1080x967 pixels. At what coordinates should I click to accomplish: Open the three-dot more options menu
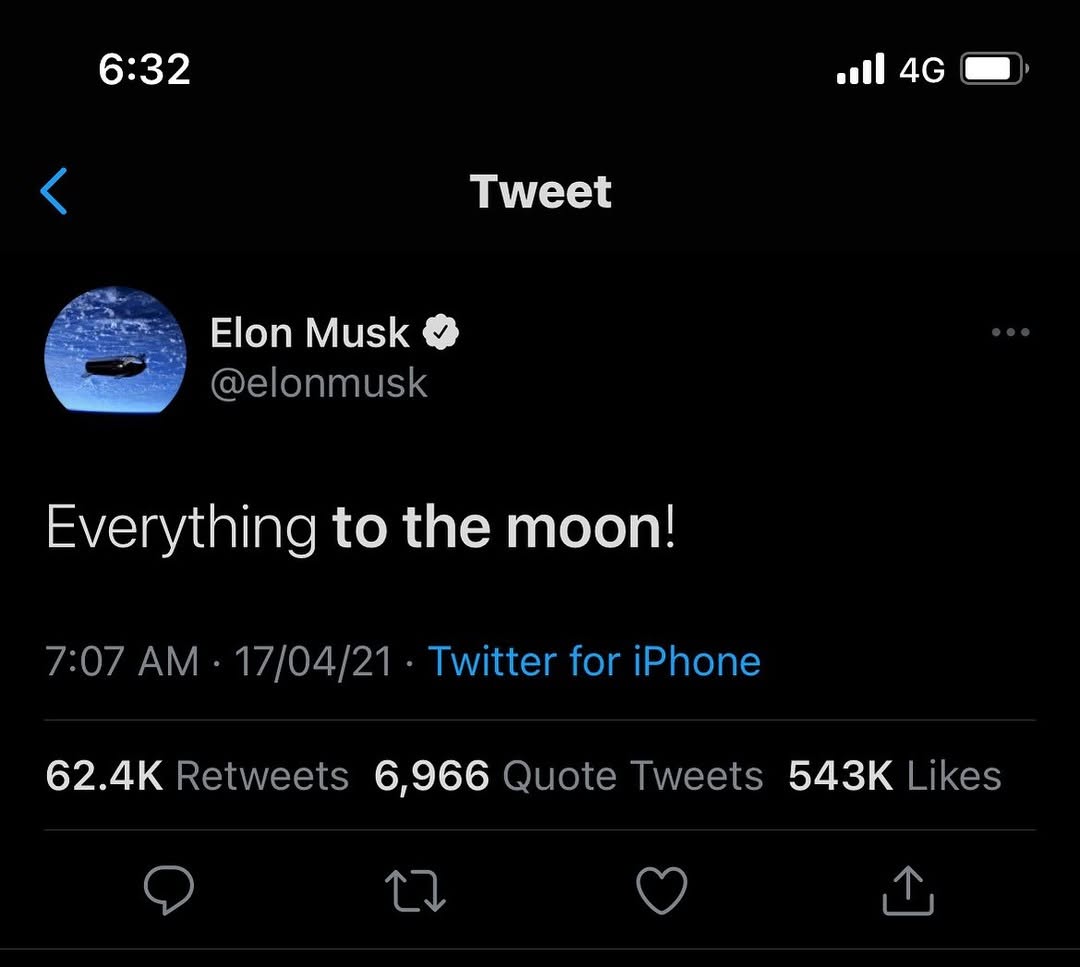coord(1010,332)
